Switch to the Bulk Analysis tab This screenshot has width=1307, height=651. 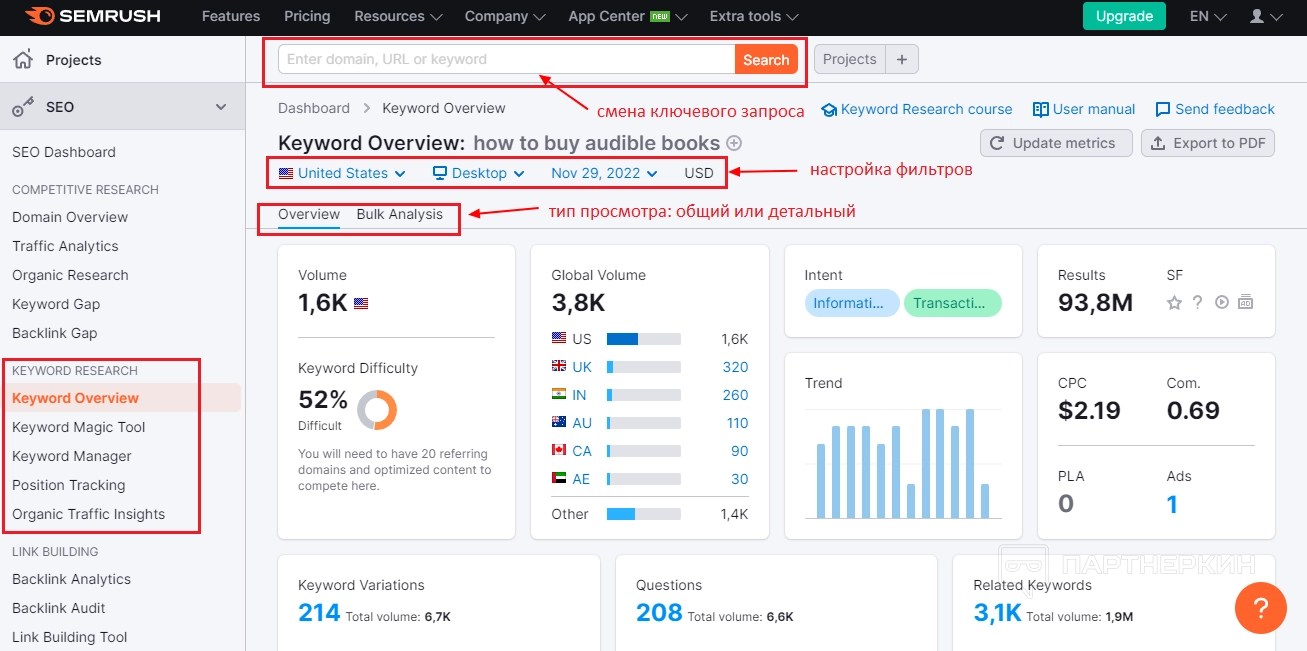coord(399,214)
